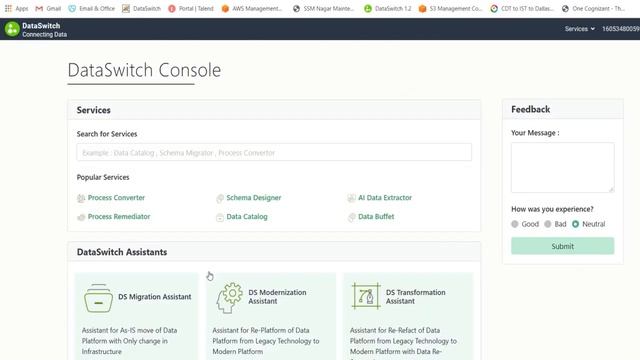Open the DS Transformation Assistant card title

[x=416, y=297]
